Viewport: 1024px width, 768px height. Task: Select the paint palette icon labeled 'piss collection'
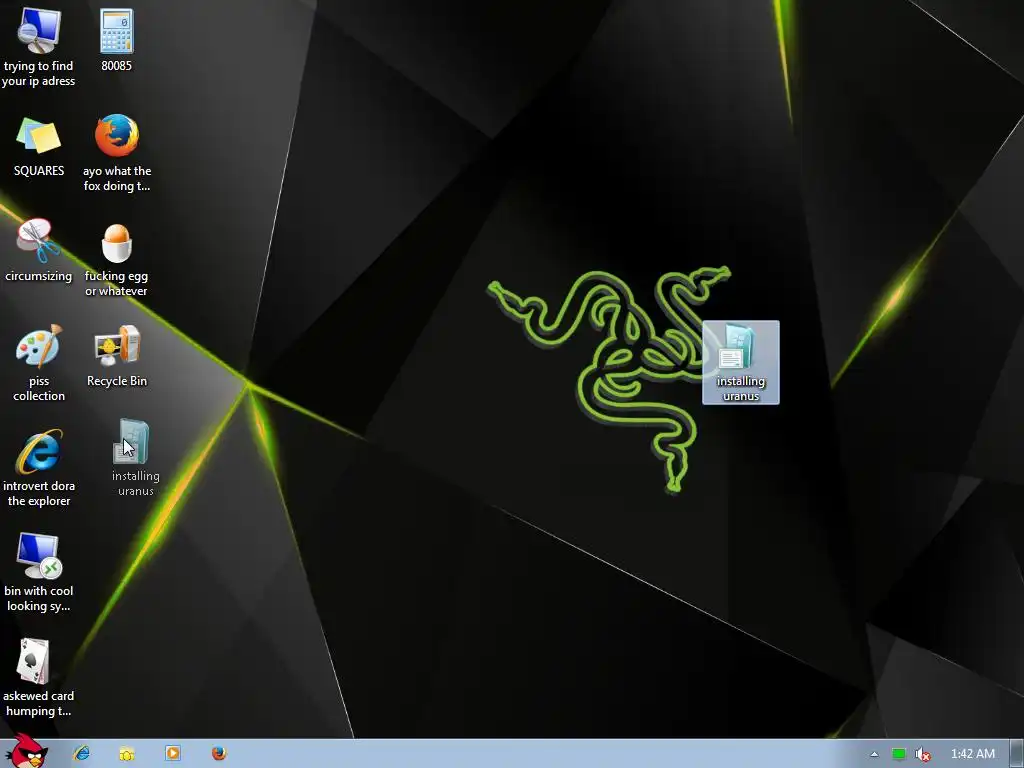[39, 363]
